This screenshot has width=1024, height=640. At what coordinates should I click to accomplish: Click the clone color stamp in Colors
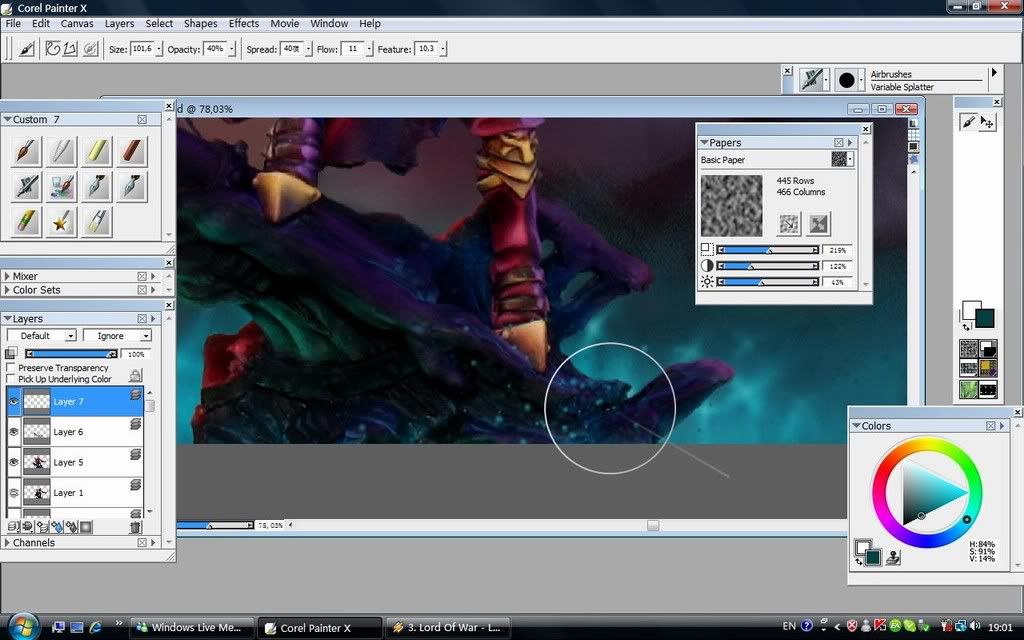click(893, 557)
